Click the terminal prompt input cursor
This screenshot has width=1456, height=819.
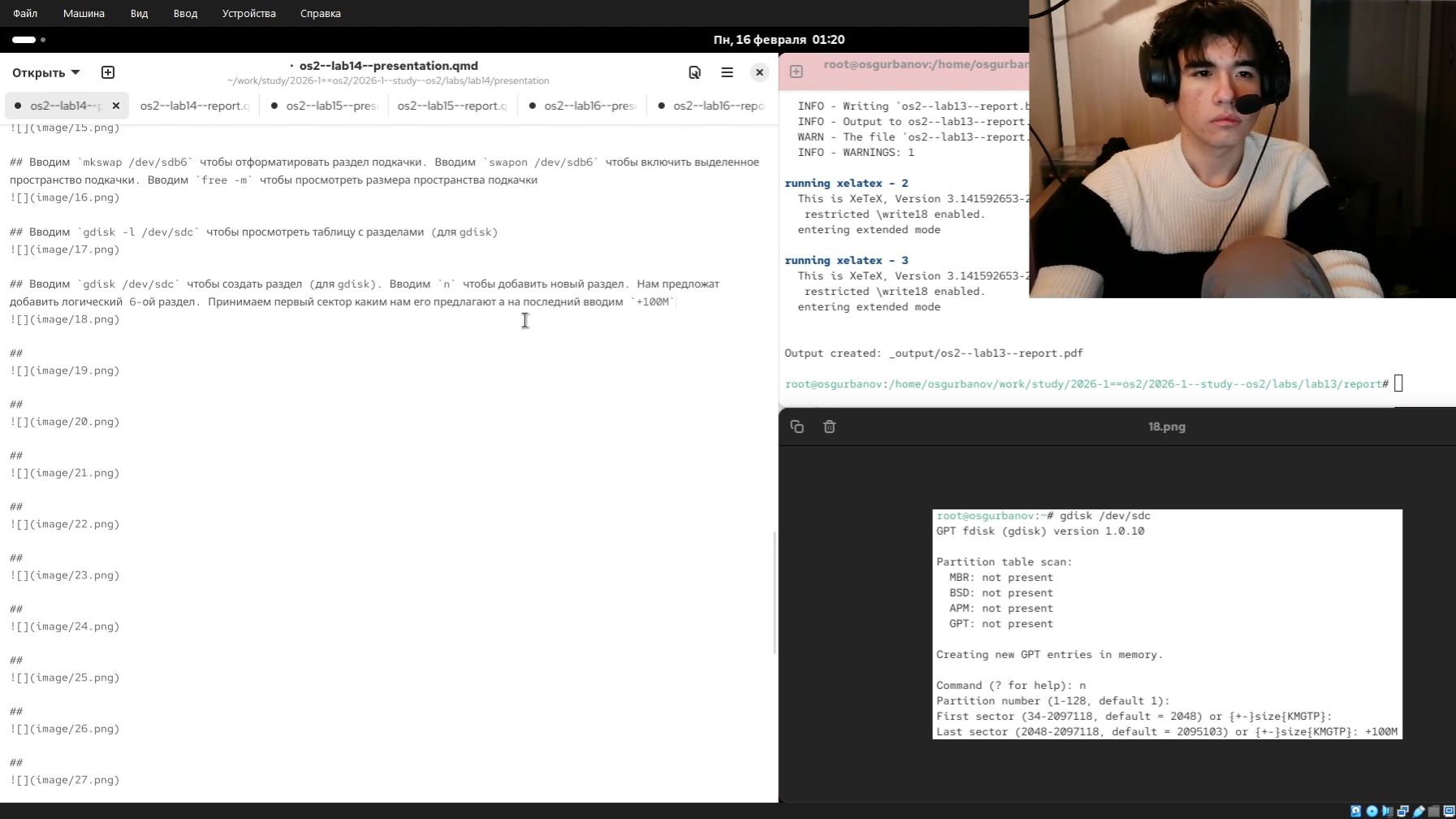(x=1398, y=384)
